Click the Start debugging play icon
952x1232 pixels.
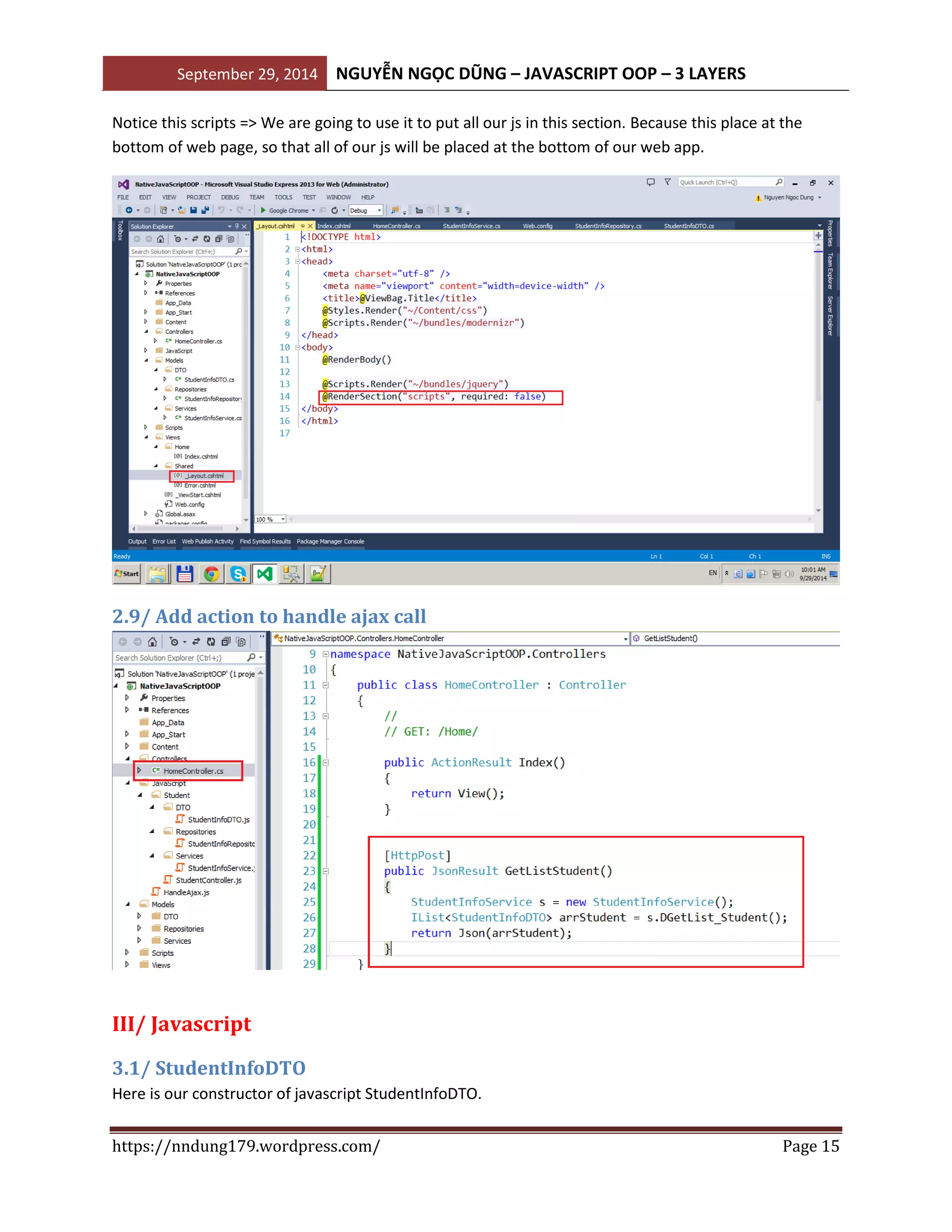point(263,210)
